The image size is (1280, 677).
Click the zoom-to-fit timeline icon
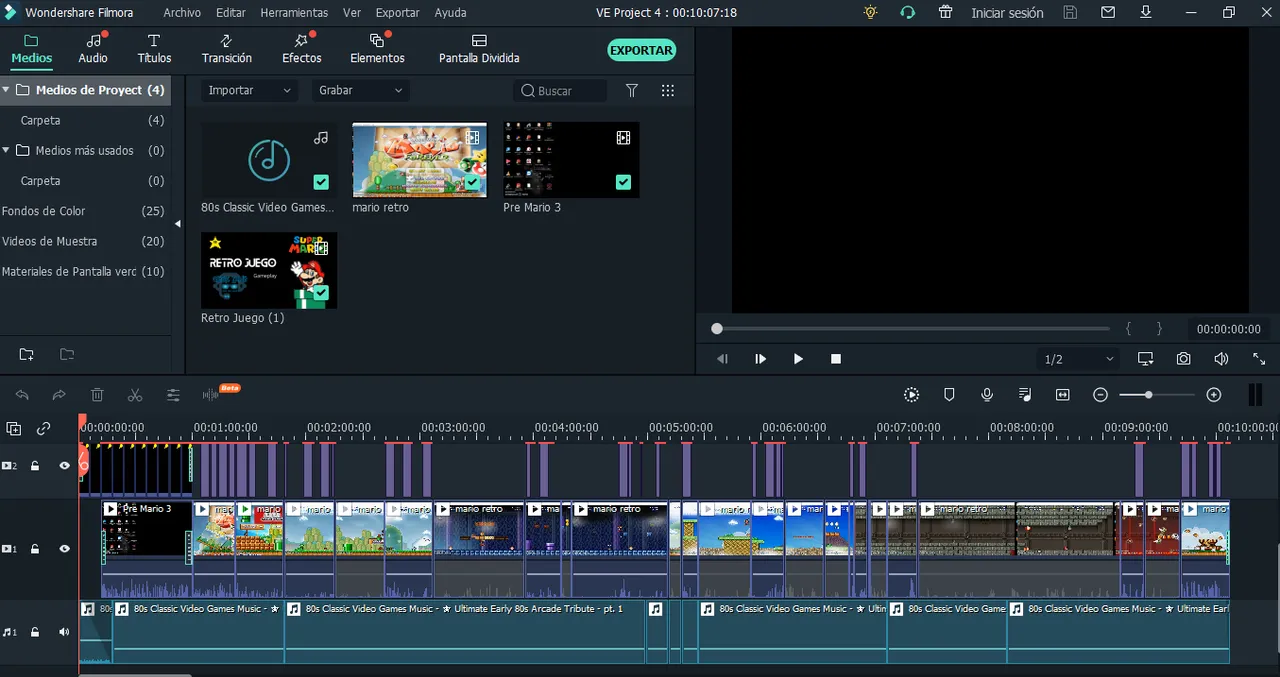(1063, 395)
